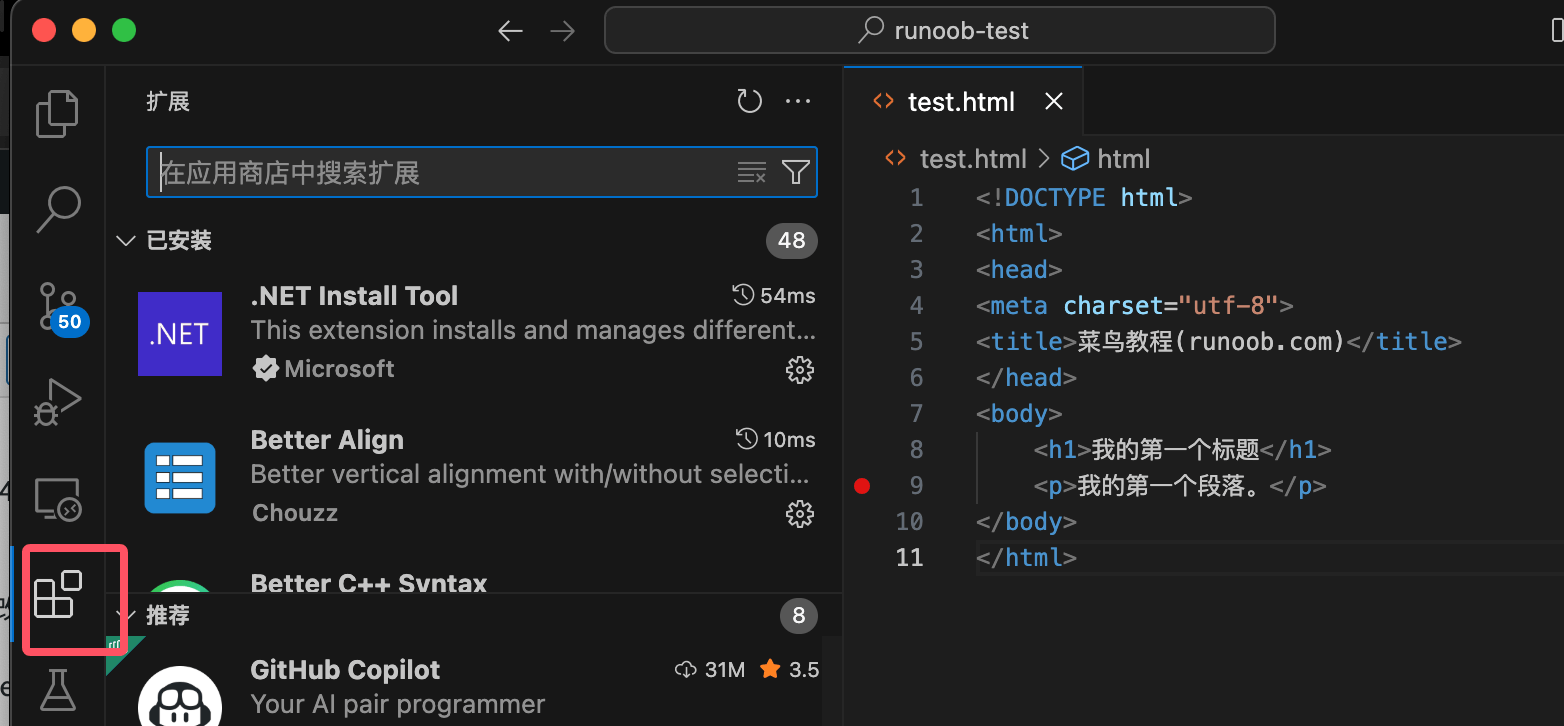Filter extensions using the funnel icon
Screen dimensions: 1564x726
(795, 173)
